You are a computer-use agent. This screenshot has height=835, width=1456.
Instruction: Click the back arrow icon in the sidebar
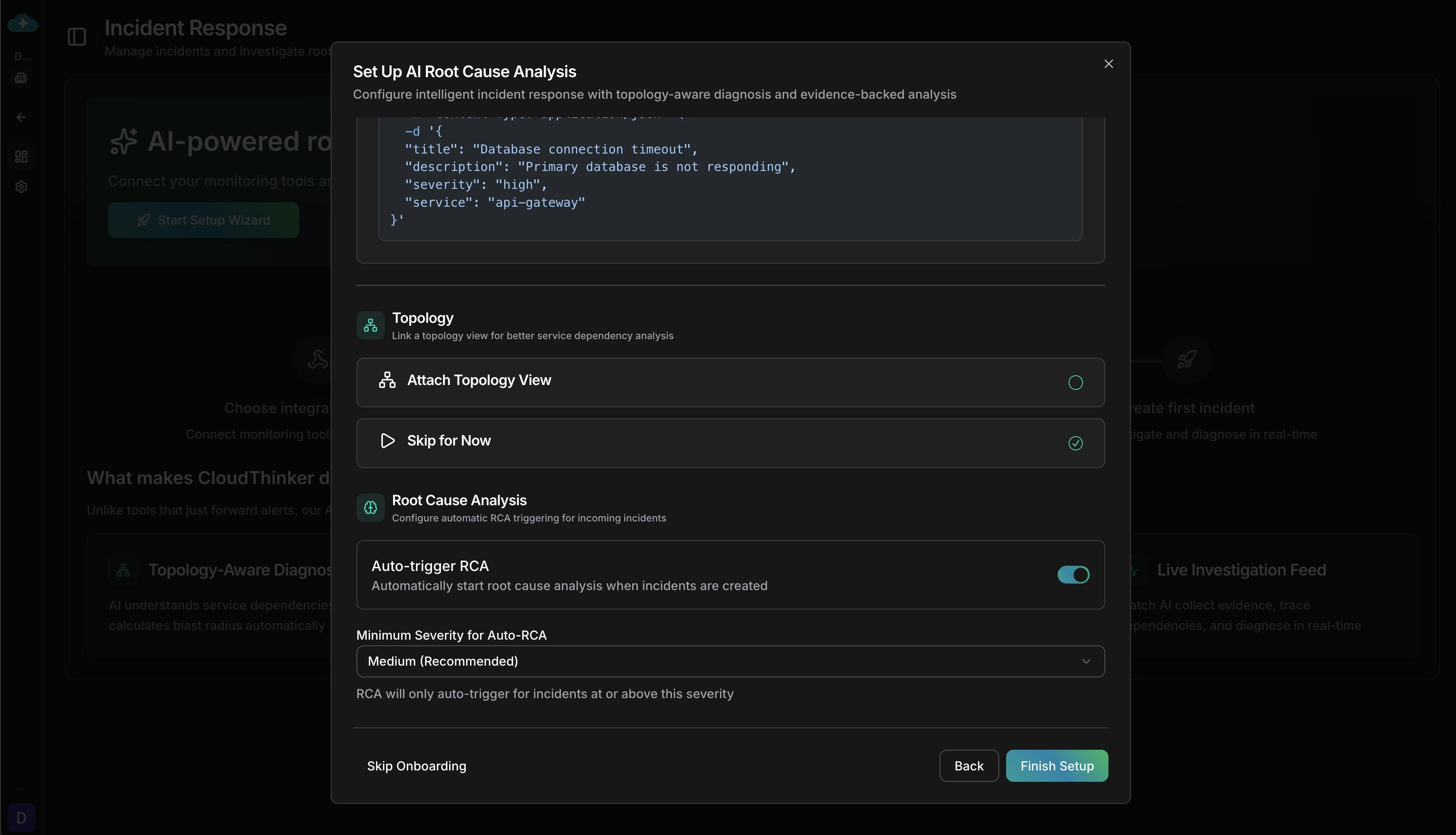coord(21,117)
